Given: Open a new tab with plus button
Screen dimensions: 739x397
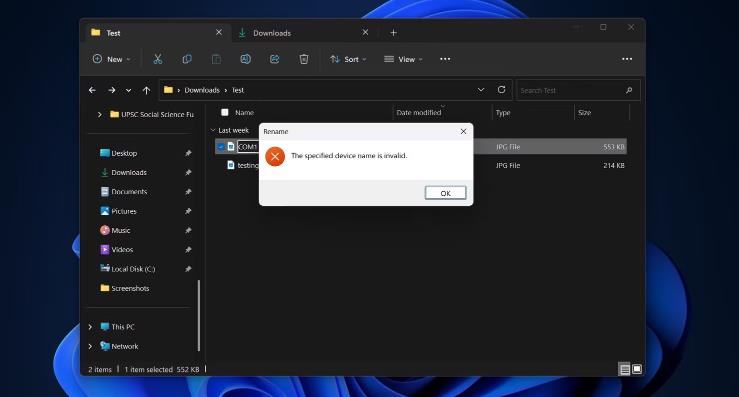Looking at the screenshot, I should coord(394,33).
